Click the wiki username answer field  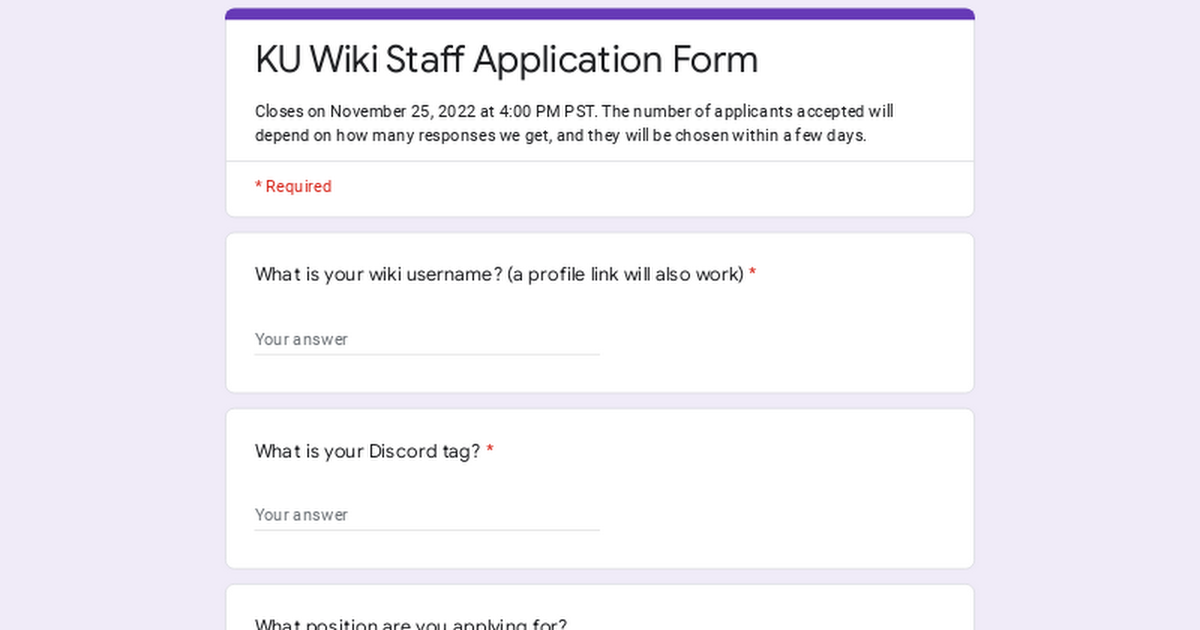pos(427,339)
